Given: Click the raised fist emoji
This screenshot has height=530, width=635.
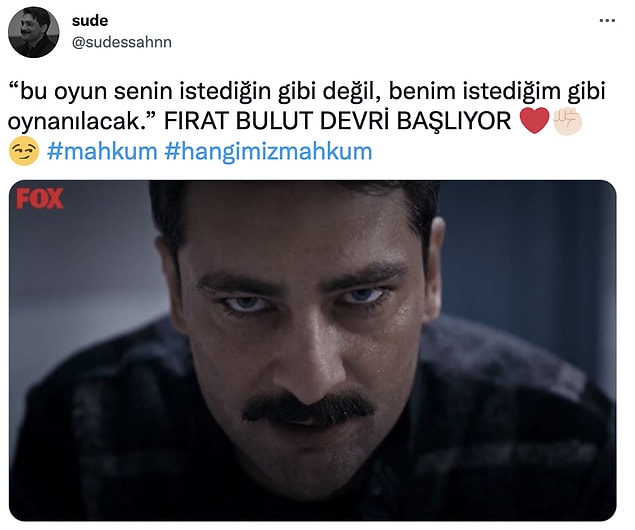Looking at the screenshot, I should click(567, 121).
